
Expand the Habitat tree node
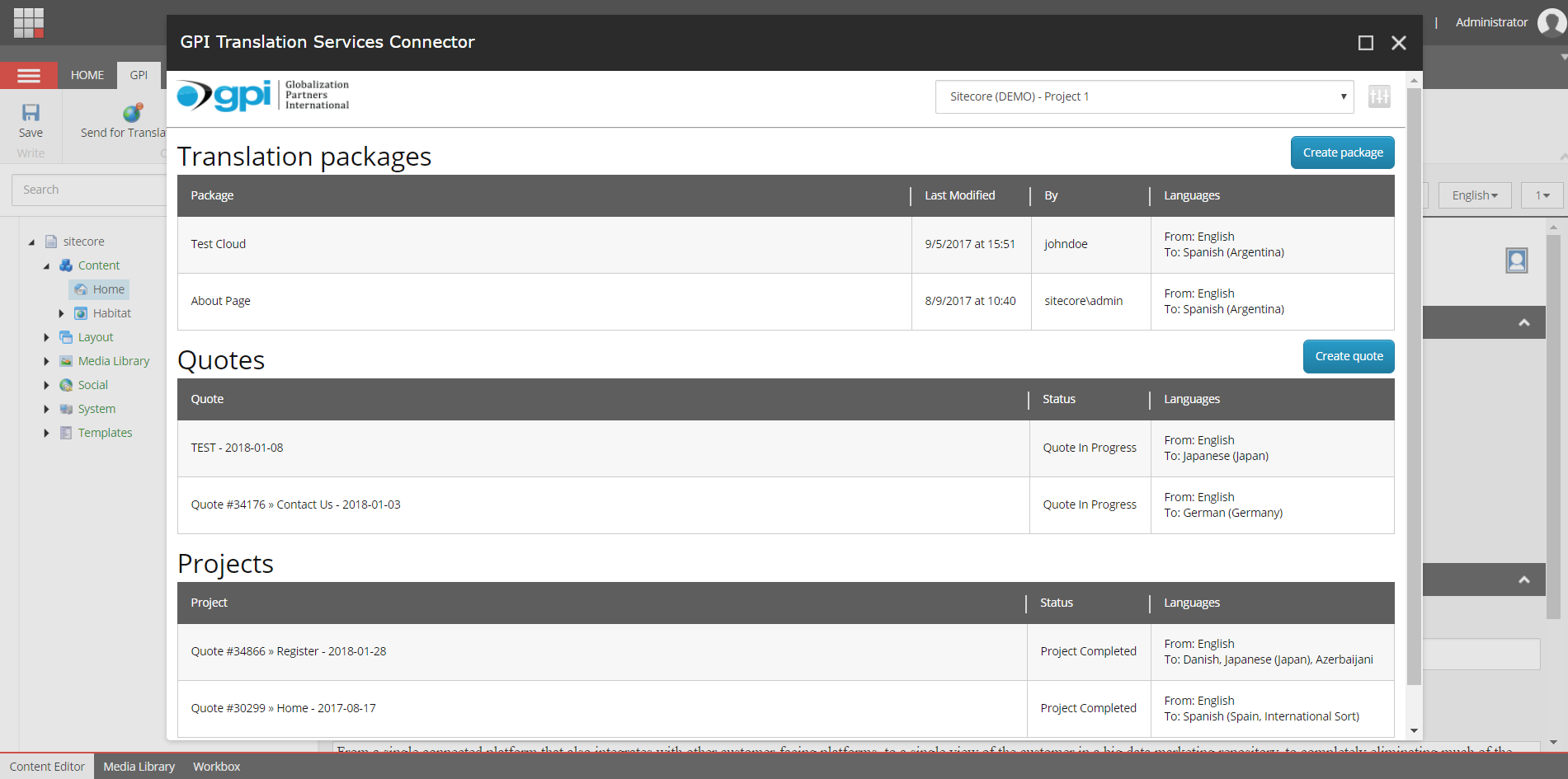[x=61, y=313]
